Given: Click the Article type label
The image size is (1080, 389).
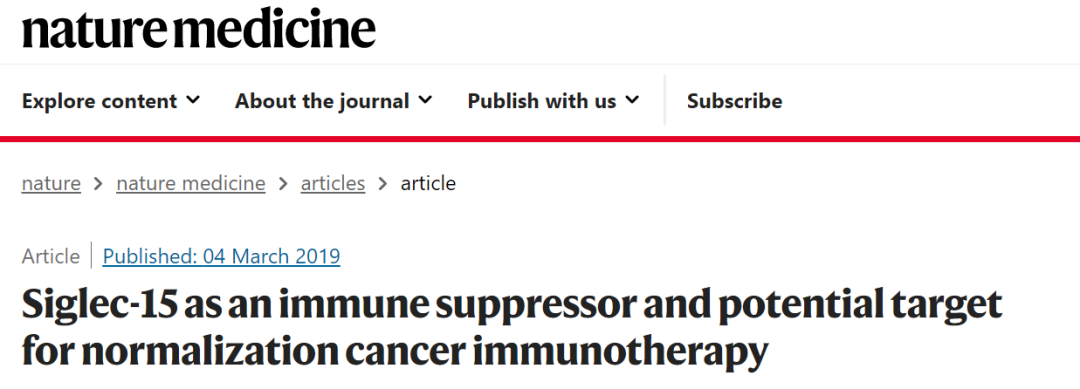Looking at the screenshot, I should click(51, 256).
